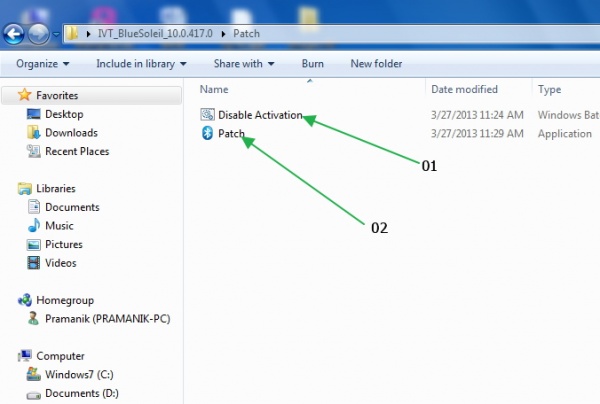Viewport: 600px width, 404px height.
Task: Open the Documents (D:) drive
Action: (x=82, y=393)
